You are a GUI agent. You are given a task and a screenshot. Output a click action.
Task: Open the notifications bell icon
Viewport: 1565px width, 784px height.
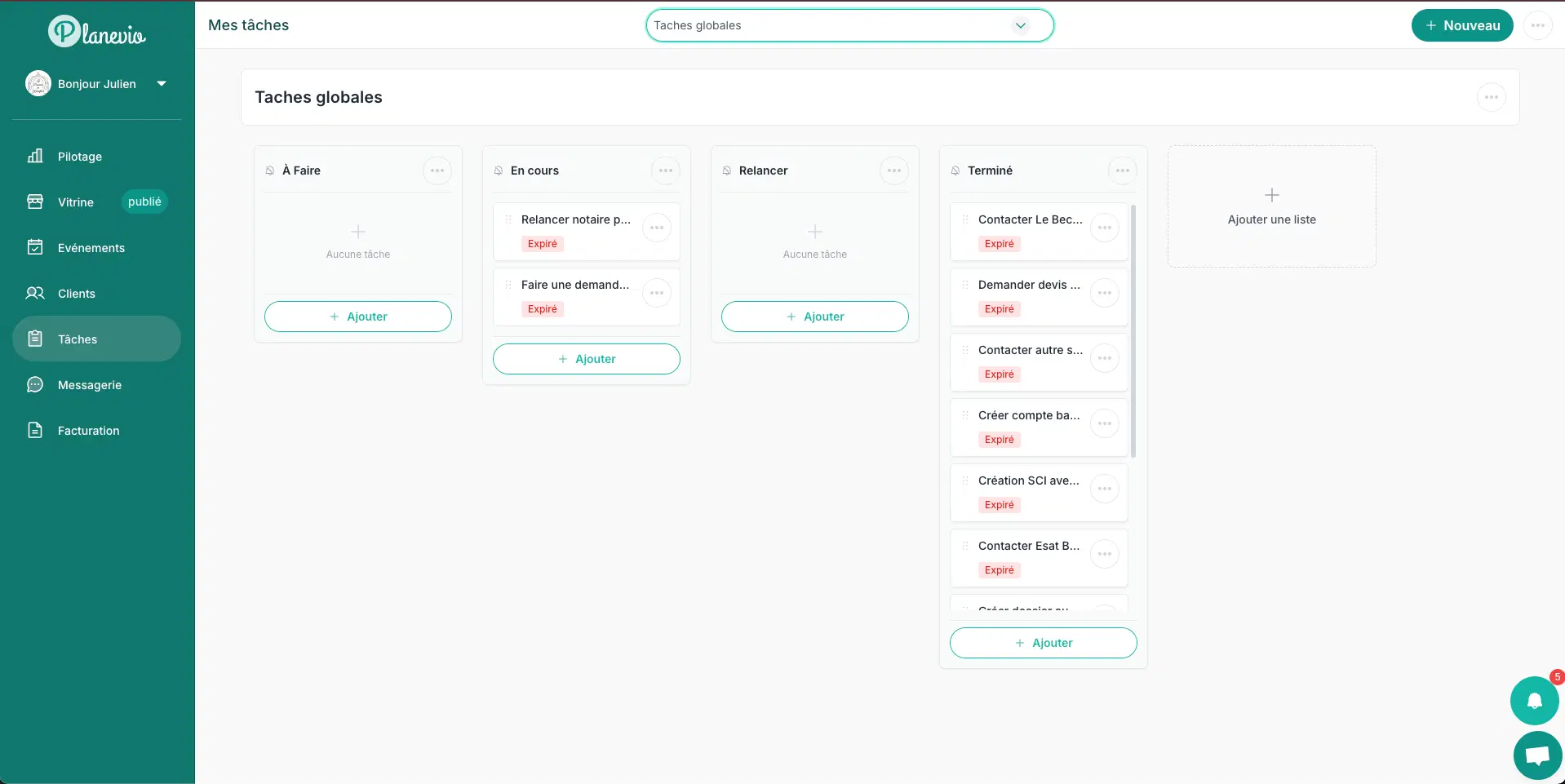click(x=1534, y=700)
